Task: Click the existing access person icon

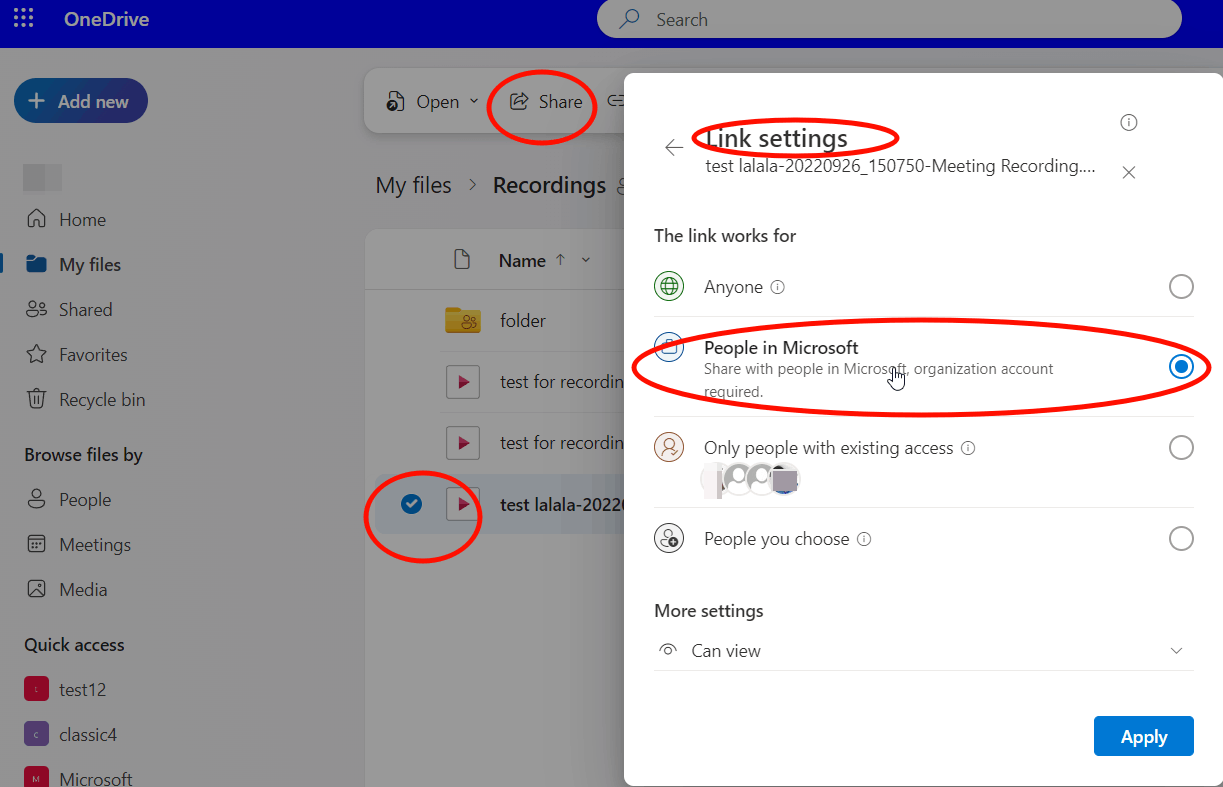Action: point(669,447)
